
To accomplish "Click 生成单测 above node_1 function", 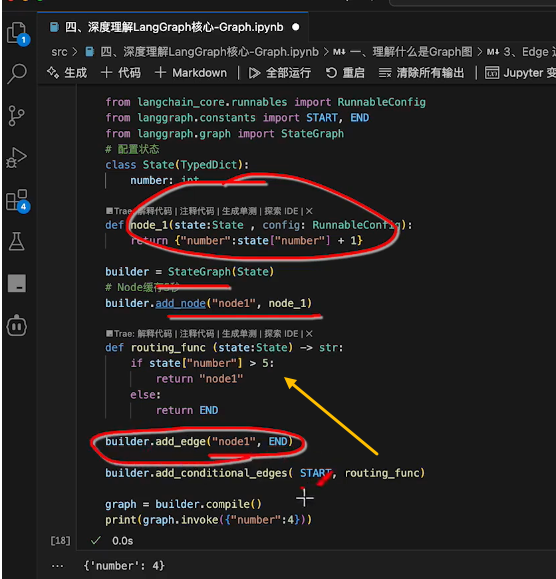I will (x=239, y=211).
